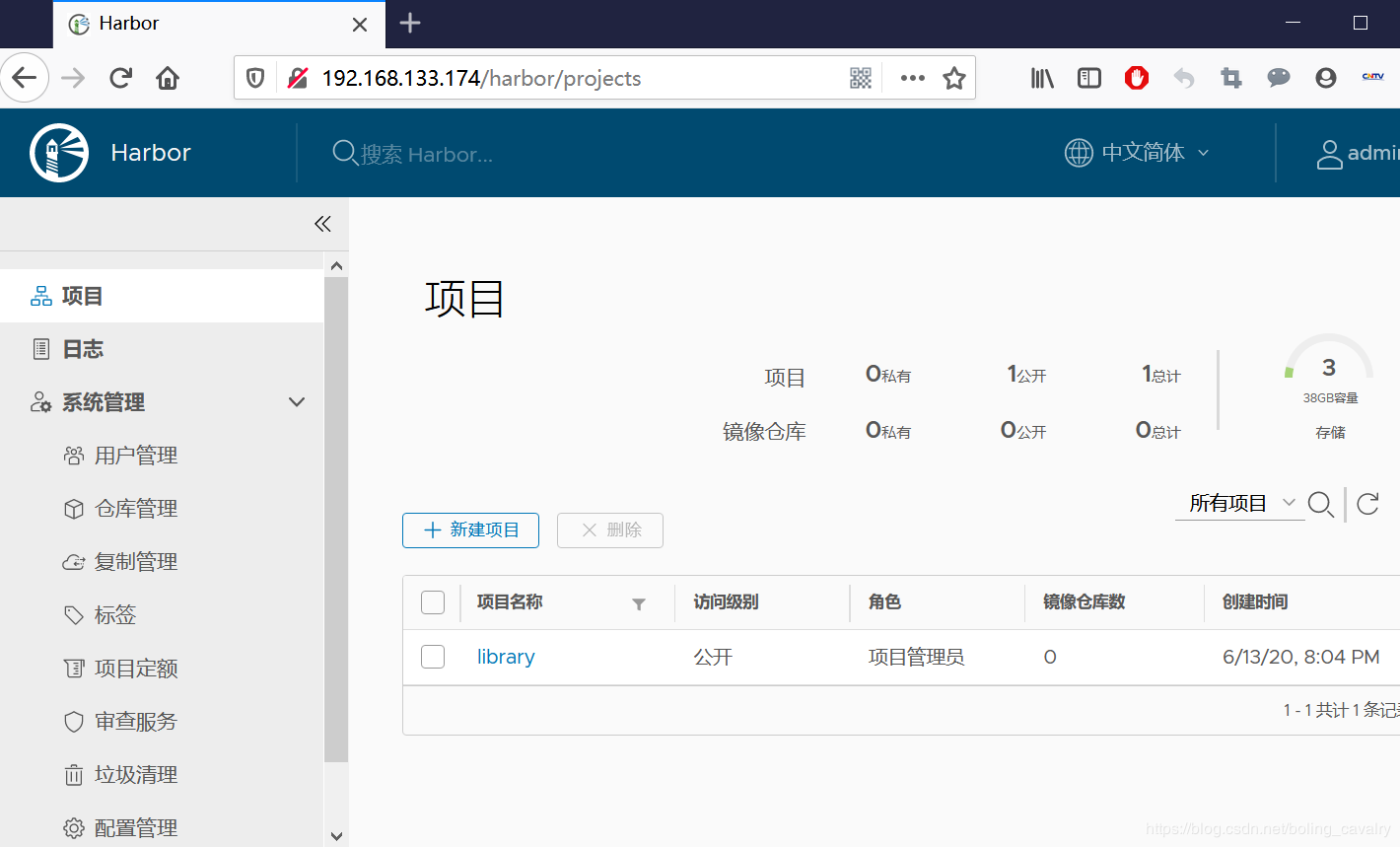Click the Harbor lighthouse logo
The image size is (1400, 847).
pyautogui.click(x=59, y=153)
